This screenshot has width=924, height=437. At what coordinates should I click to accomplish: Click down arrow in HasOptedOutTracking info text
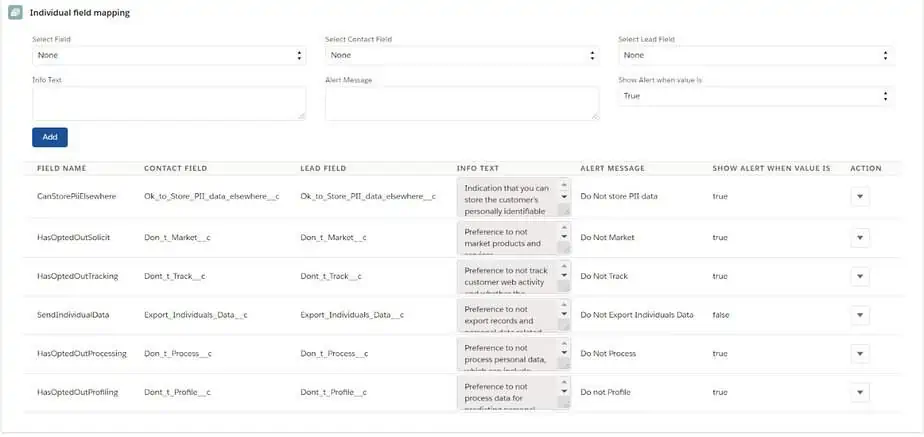[564, 275]
